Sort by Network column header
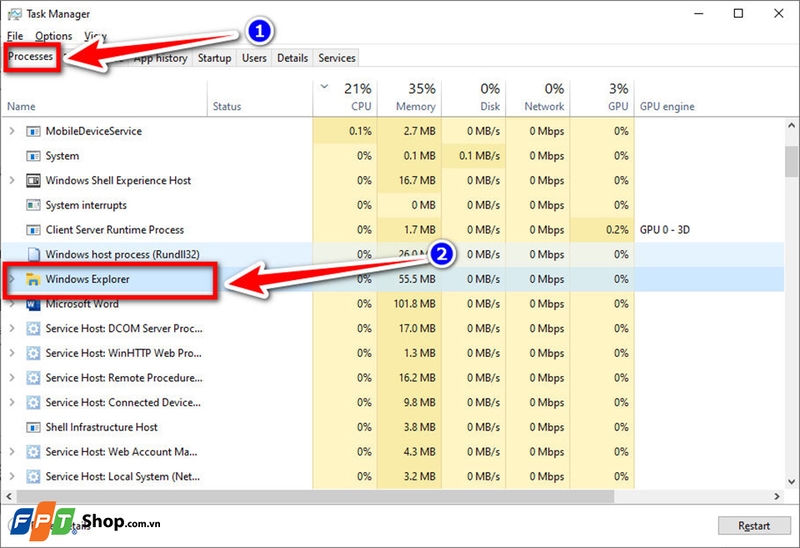 tap(538, 98)
